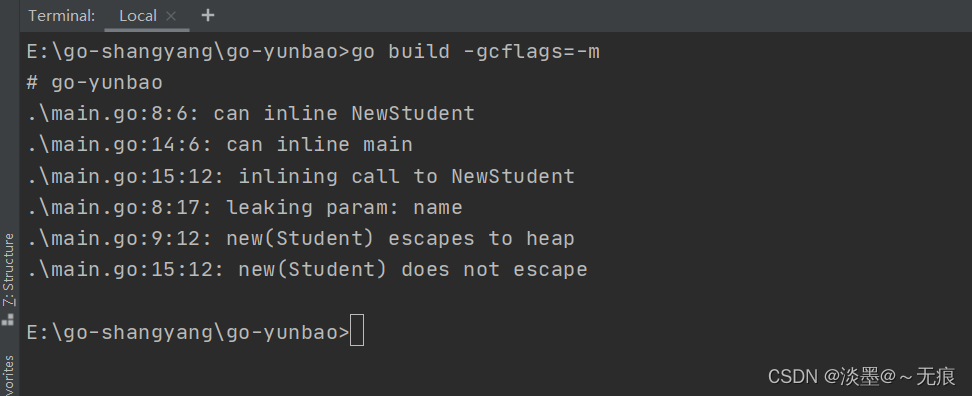
Task: Click the leaking param: name message
Action: 344,207
